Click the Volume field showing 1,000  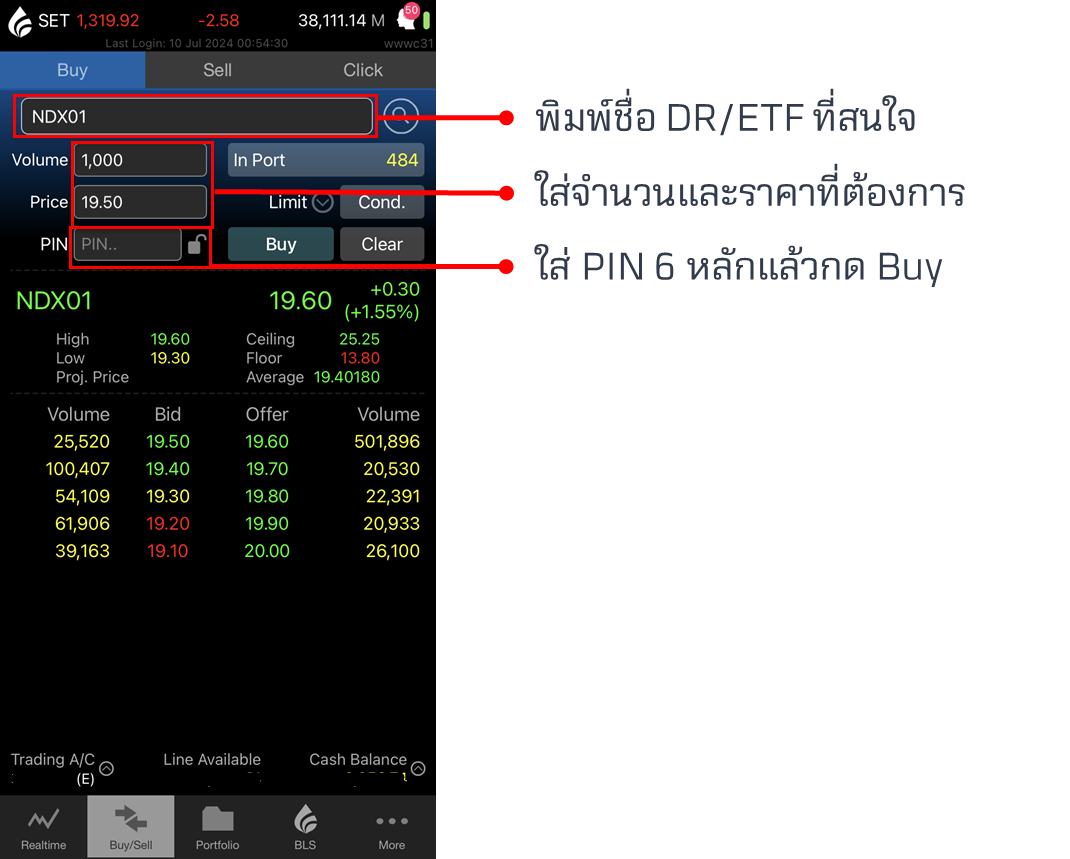click(x=140, y=160)
